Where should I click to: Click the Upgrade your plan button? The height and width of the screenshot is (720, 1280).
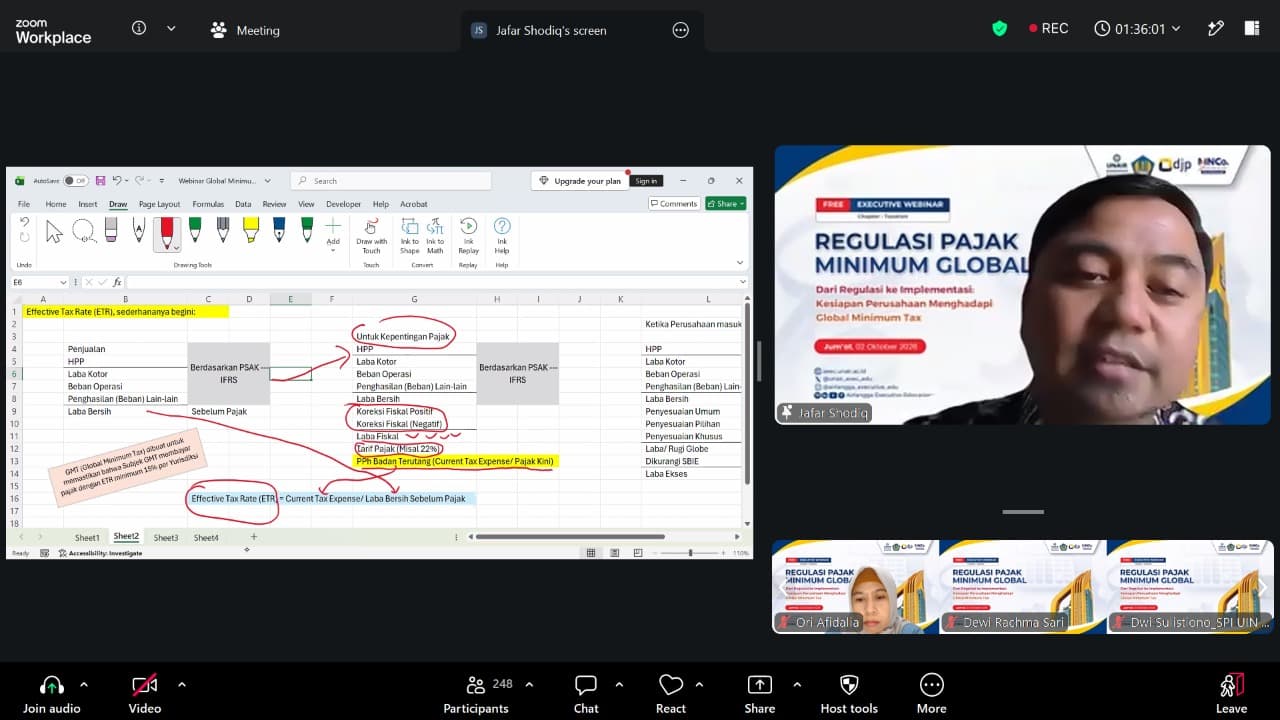coord(580,181)
